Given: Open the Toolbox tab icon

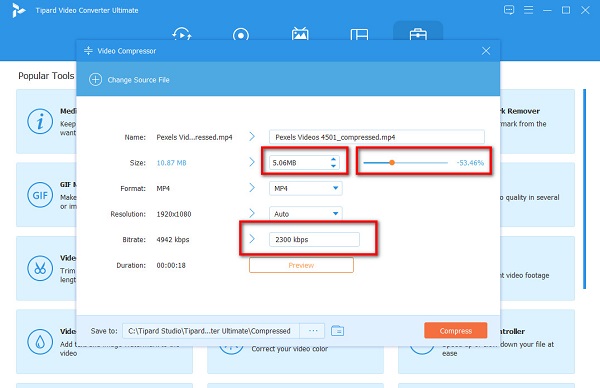Looking at the screenshot, I should (x=418, y=34).
